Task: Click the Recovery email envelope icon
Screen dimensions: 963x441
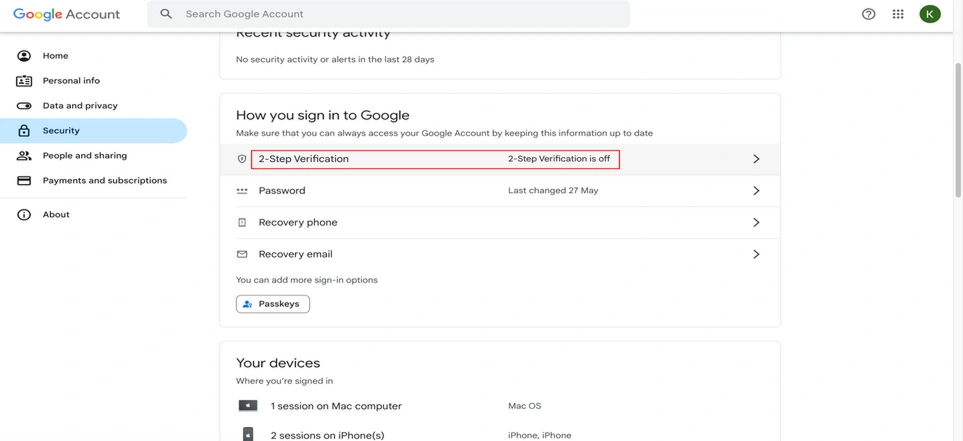Action: pyautogui.click(x=242, y=254)
